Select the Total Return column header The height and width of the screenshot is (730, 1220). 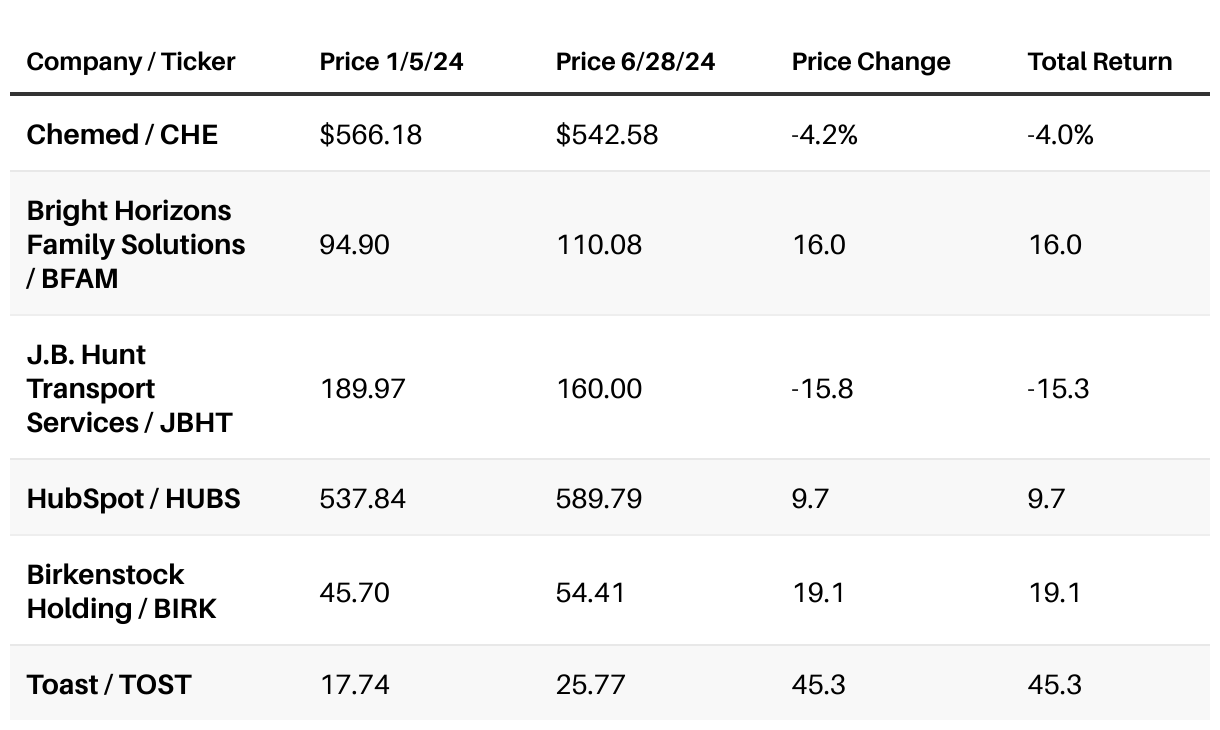click(x=1099, y=62)
